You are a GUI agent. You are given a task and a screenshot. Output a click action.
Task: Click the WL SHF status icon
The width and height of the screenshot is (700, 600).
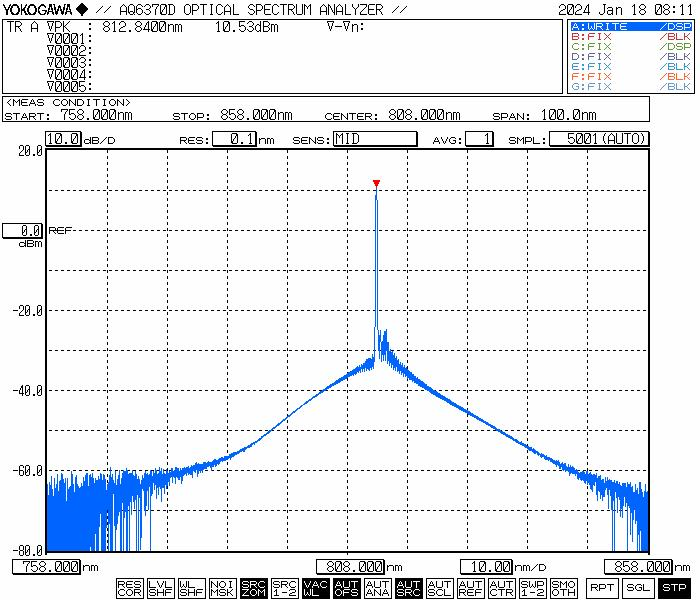(x=191, y=588)
